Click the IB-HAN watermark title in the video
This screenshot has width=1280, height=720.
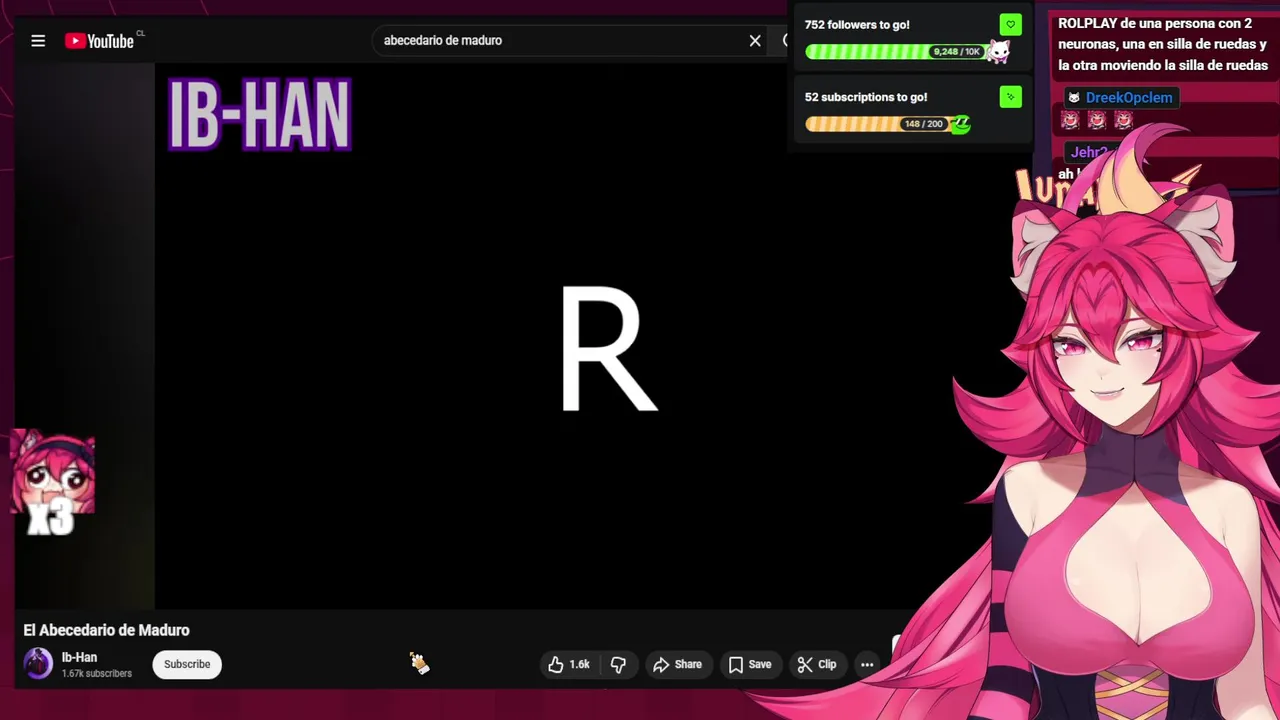coord(259,115)
